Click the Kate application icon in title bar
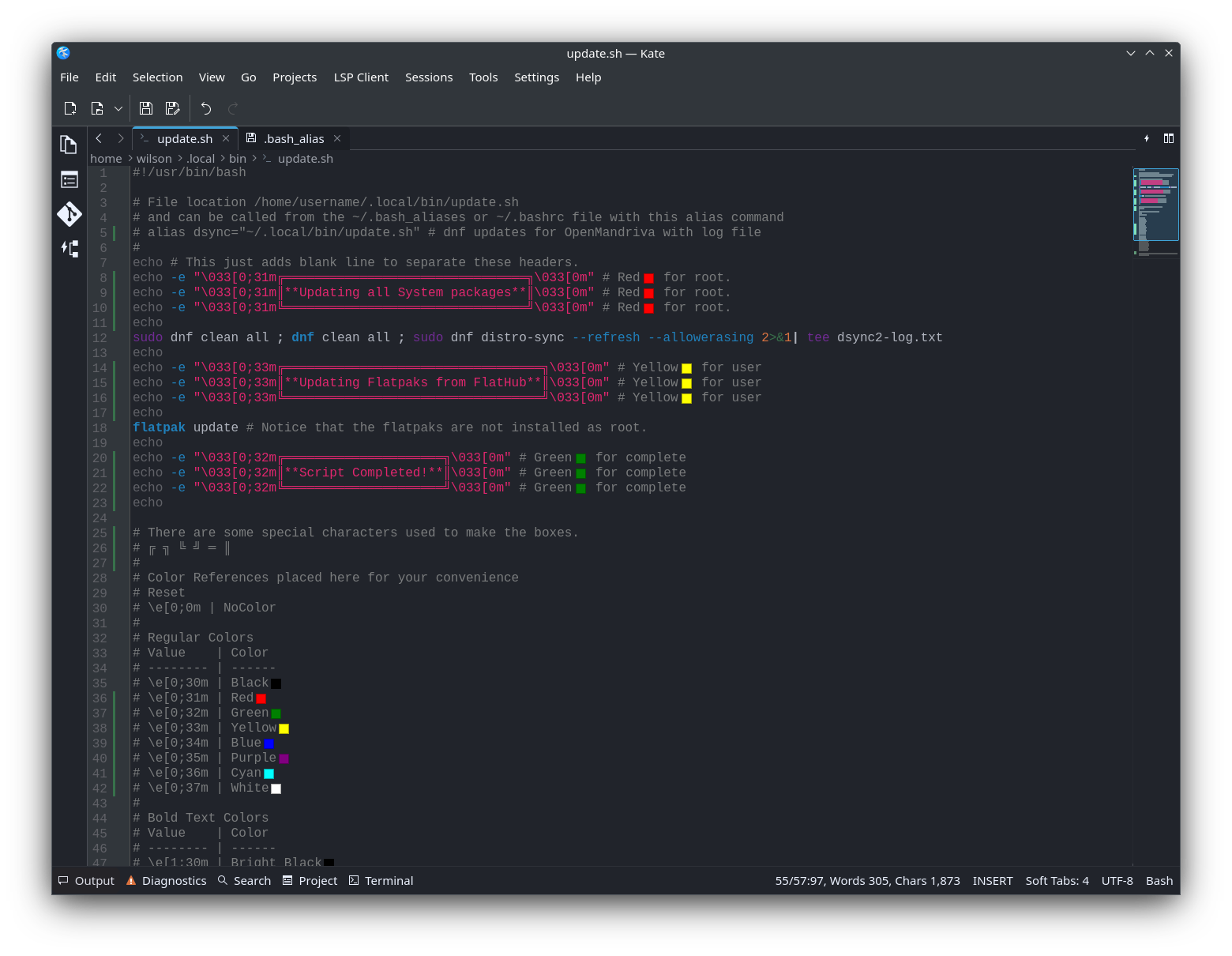1232x956 pixels. tap(63, 53)
